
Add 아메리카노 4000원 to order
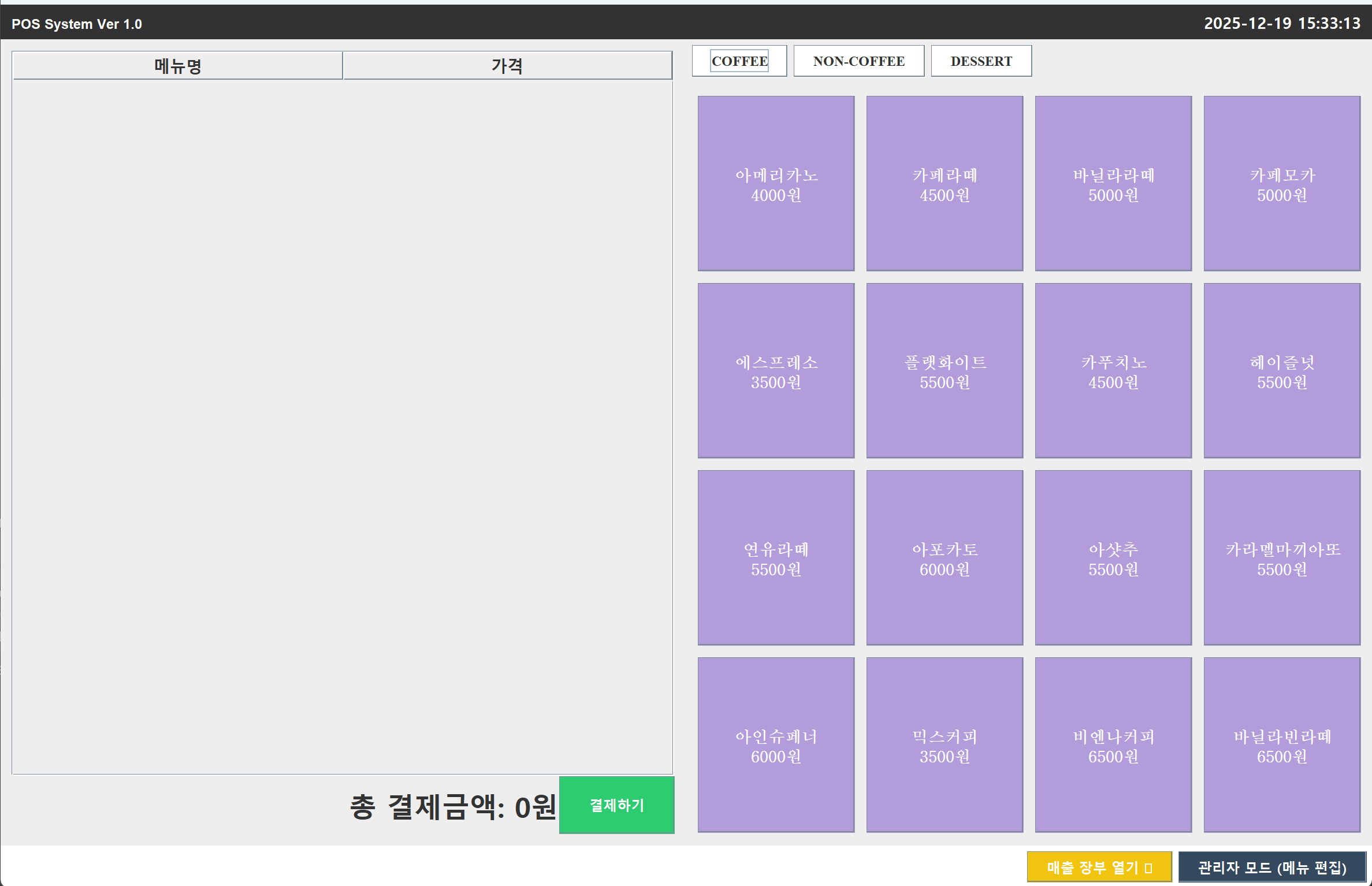(x=776, y=184)
